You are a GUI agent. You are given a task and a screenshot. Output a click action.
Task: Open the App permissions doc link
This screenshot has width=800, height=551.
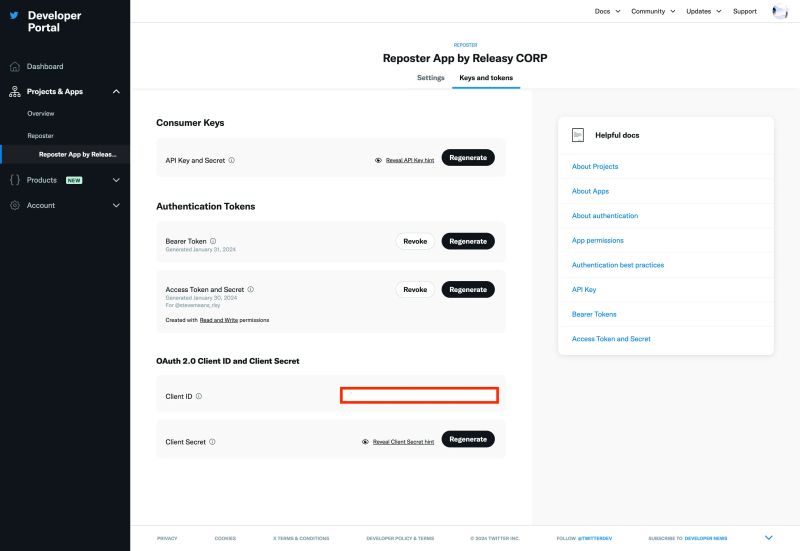click(597, 240)
